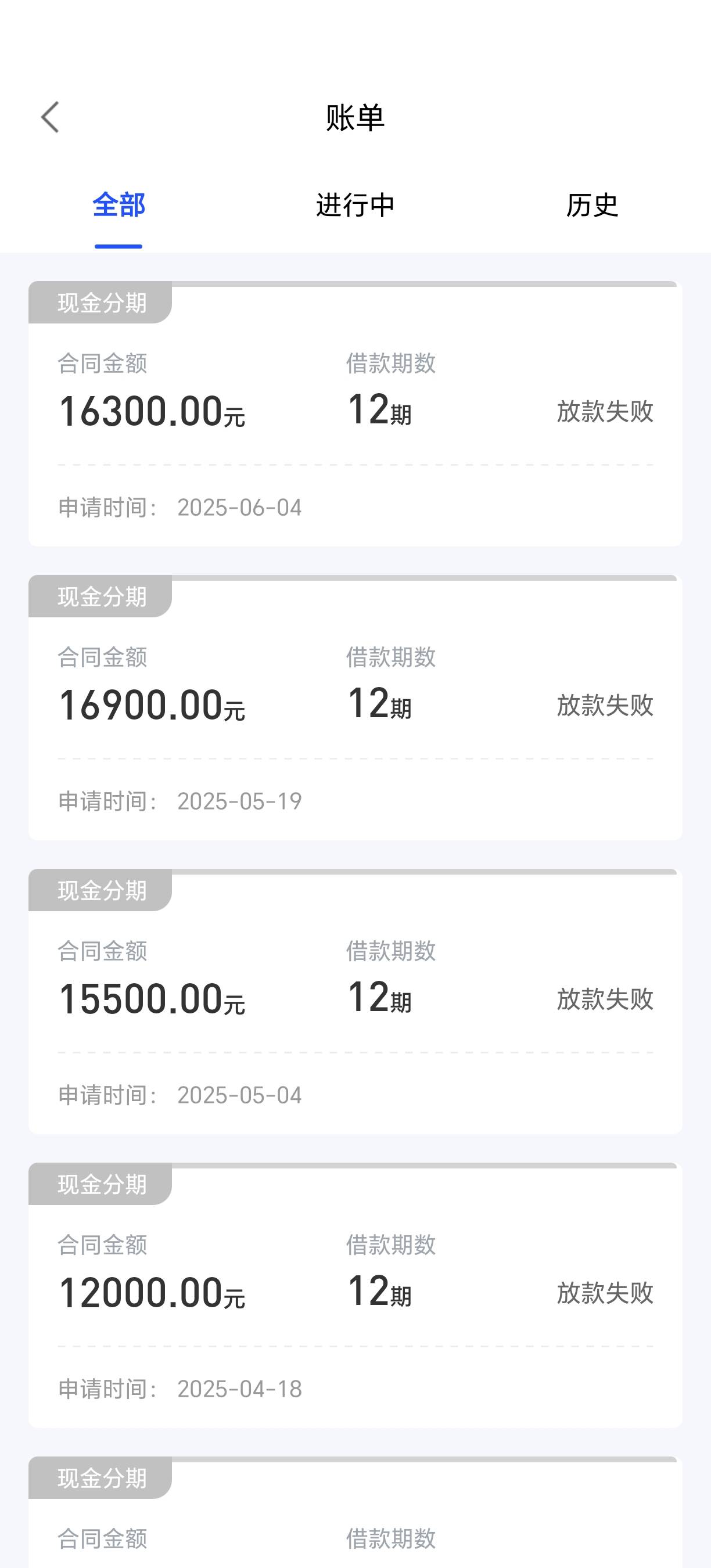This screenshot has height=1568, width=711.
Task: Open the 12000.00元 loan card
Action: (355, 1296)
